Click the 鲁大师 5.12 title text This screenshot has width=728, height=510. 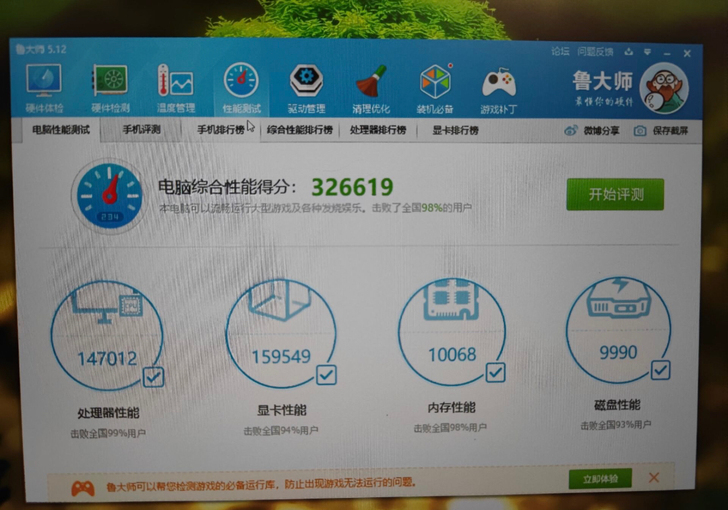pyautogui.click(x=41, y=49)
